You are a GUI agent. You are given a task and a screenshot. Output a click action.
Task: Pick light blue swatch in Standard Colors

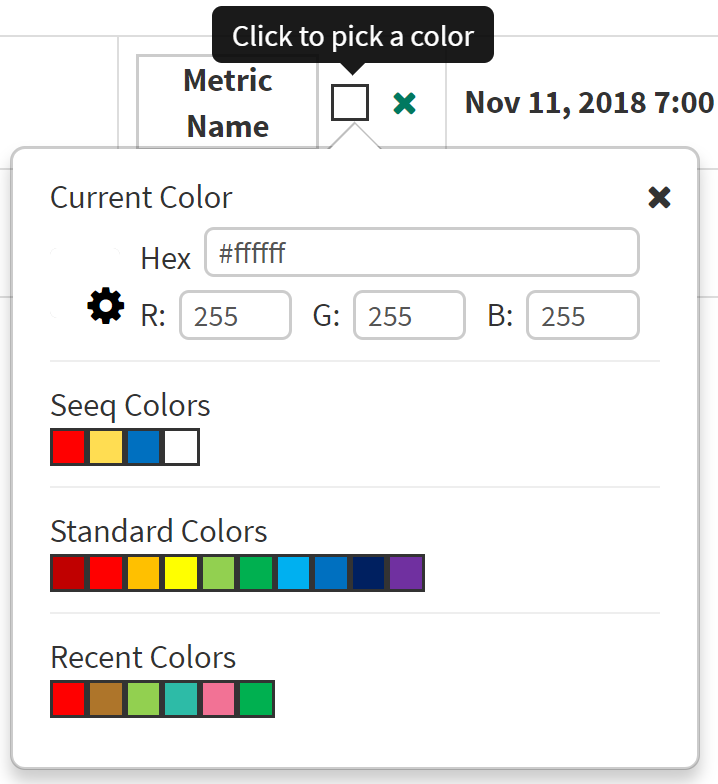pyautogui.click(x=294, y=573)
